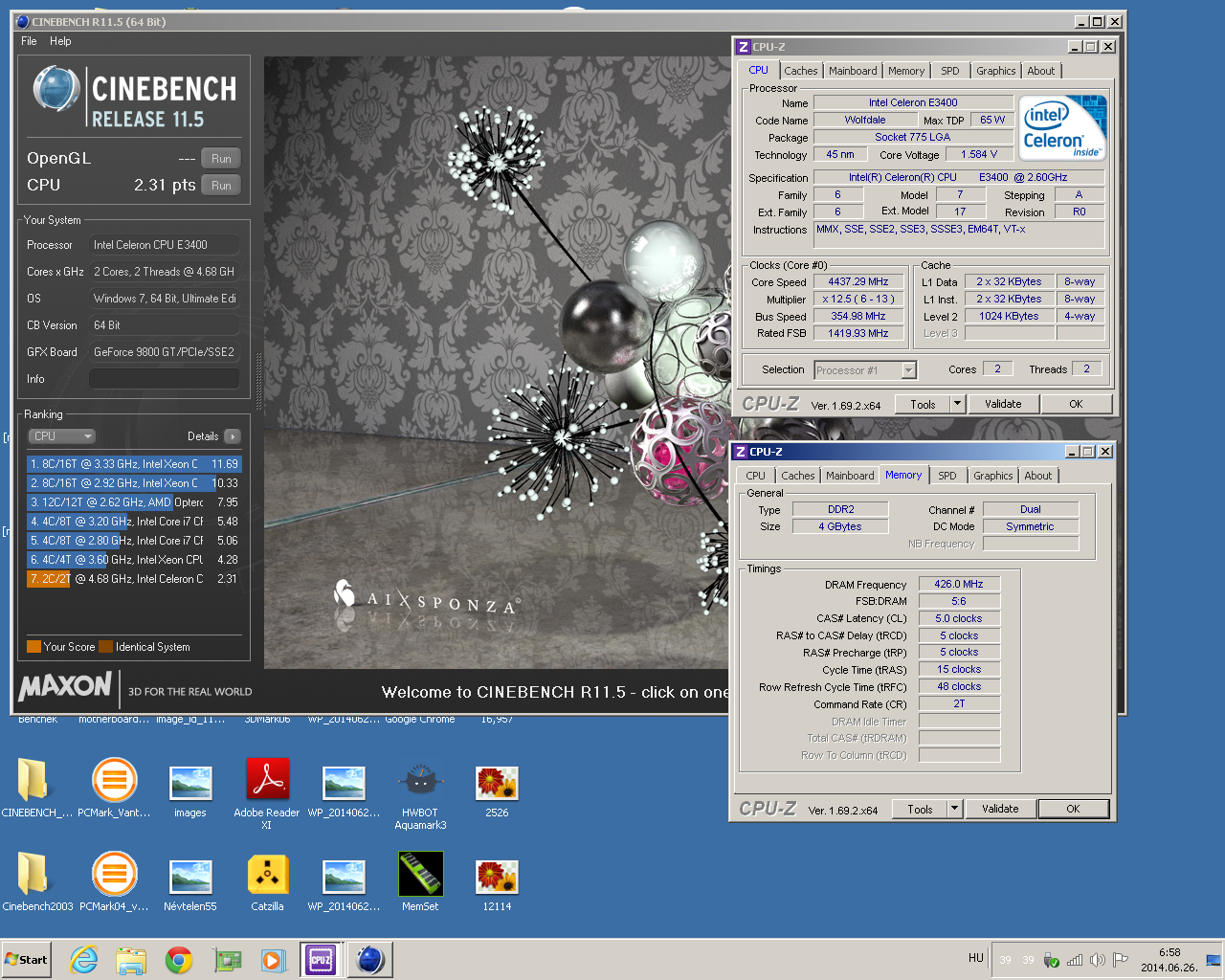The width and height of the screenshot is (1225, 980).
Task: Open Tools dropdown arrow in upper CPU-Z
Action: coord(957,405)
